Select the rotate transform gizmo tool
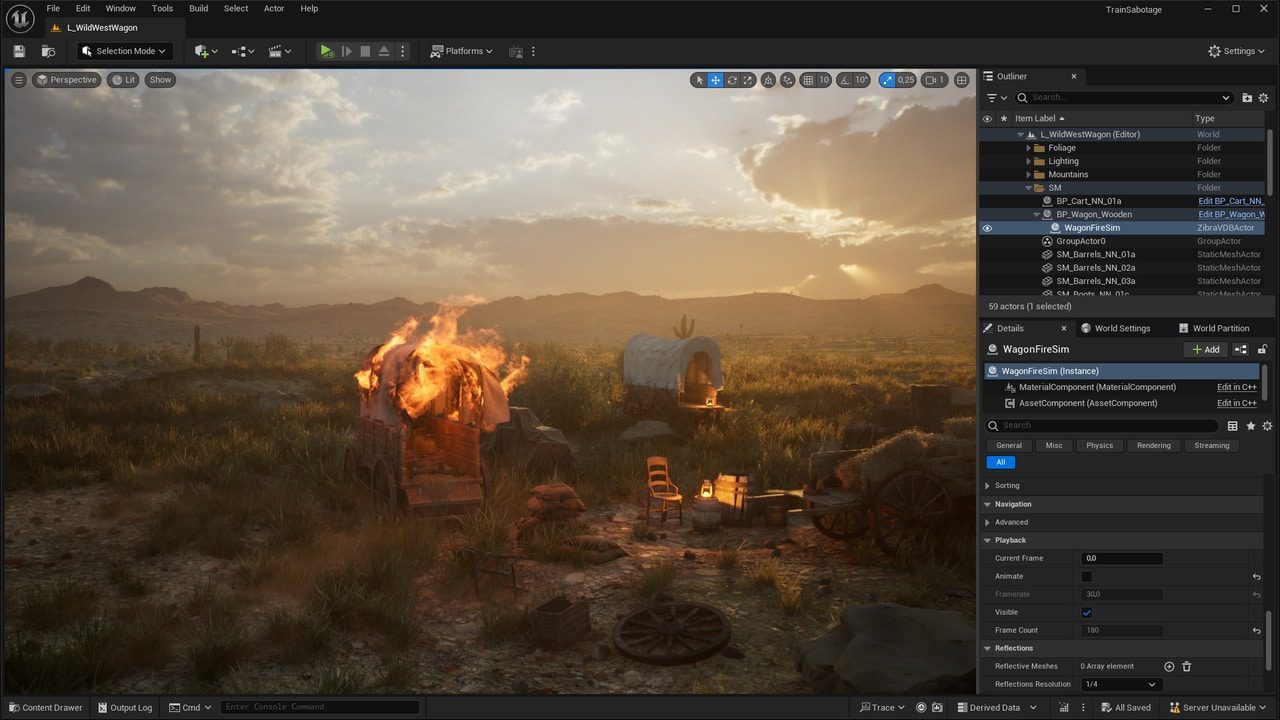Viewport: 1280px width, 720px height. (732, 80)
